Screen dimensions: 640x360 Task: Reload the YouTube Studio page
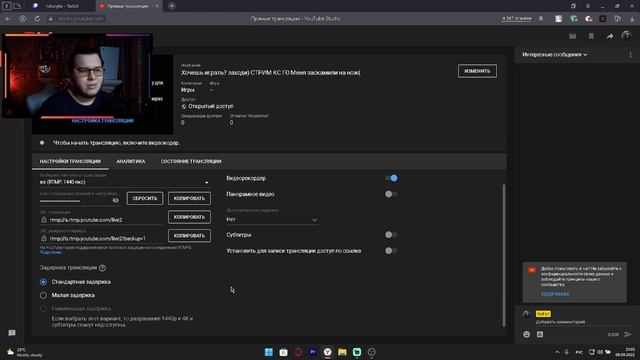click(x=37, y=19)
